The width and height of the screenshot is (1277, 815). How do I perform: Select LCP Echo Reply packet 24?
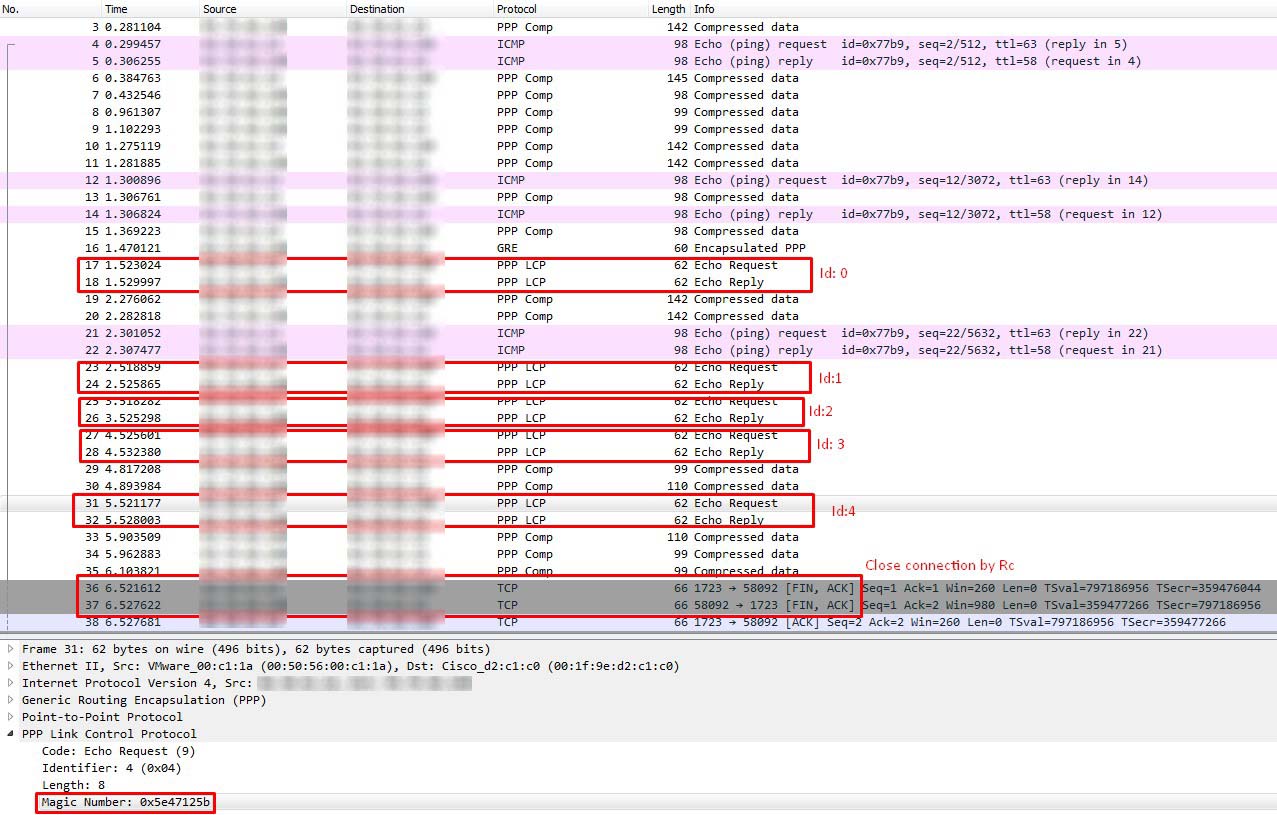tap(638, 384)
